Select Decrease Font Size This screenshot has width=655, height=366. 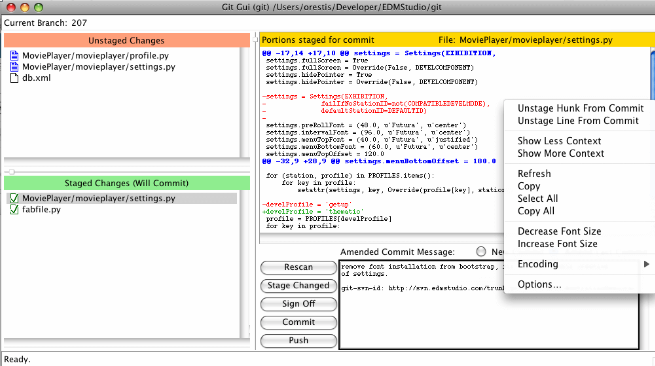tap(559, 231)
